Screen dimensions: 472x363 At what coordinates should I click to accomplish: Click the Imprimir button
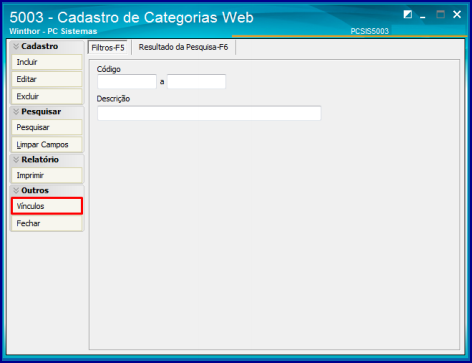tap(47, 175)
